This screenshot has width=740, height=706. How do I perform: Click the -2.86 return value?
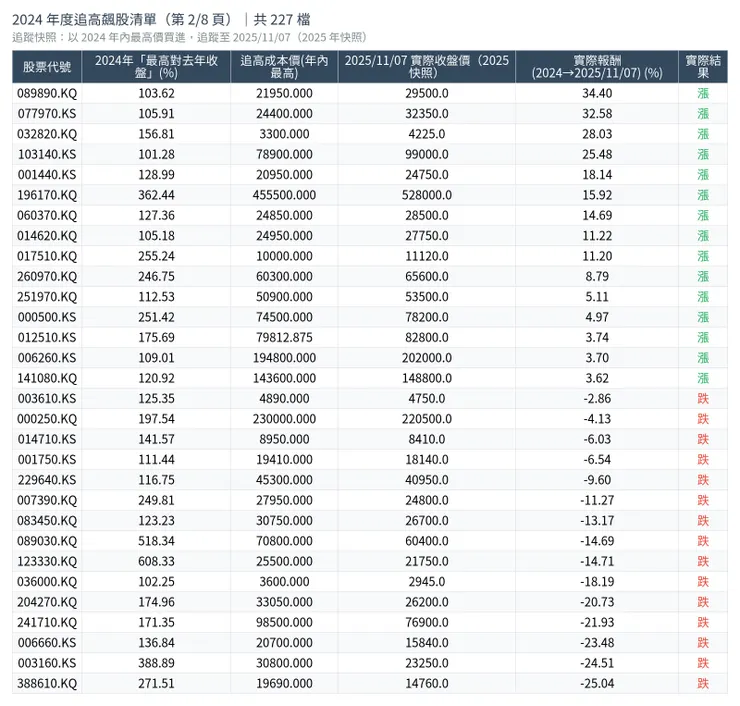(x=597, y=399)
